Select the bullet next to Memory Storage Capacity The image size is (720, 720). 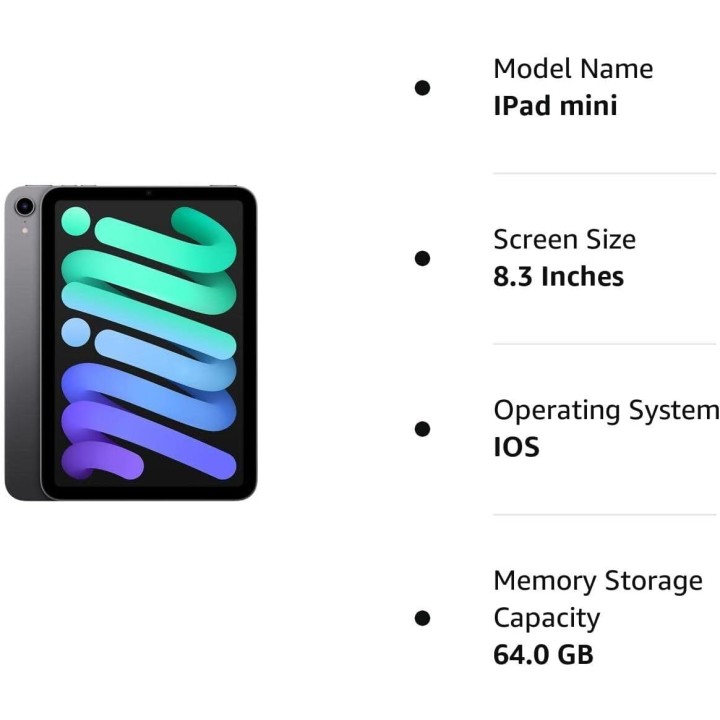tap(422, 618)
